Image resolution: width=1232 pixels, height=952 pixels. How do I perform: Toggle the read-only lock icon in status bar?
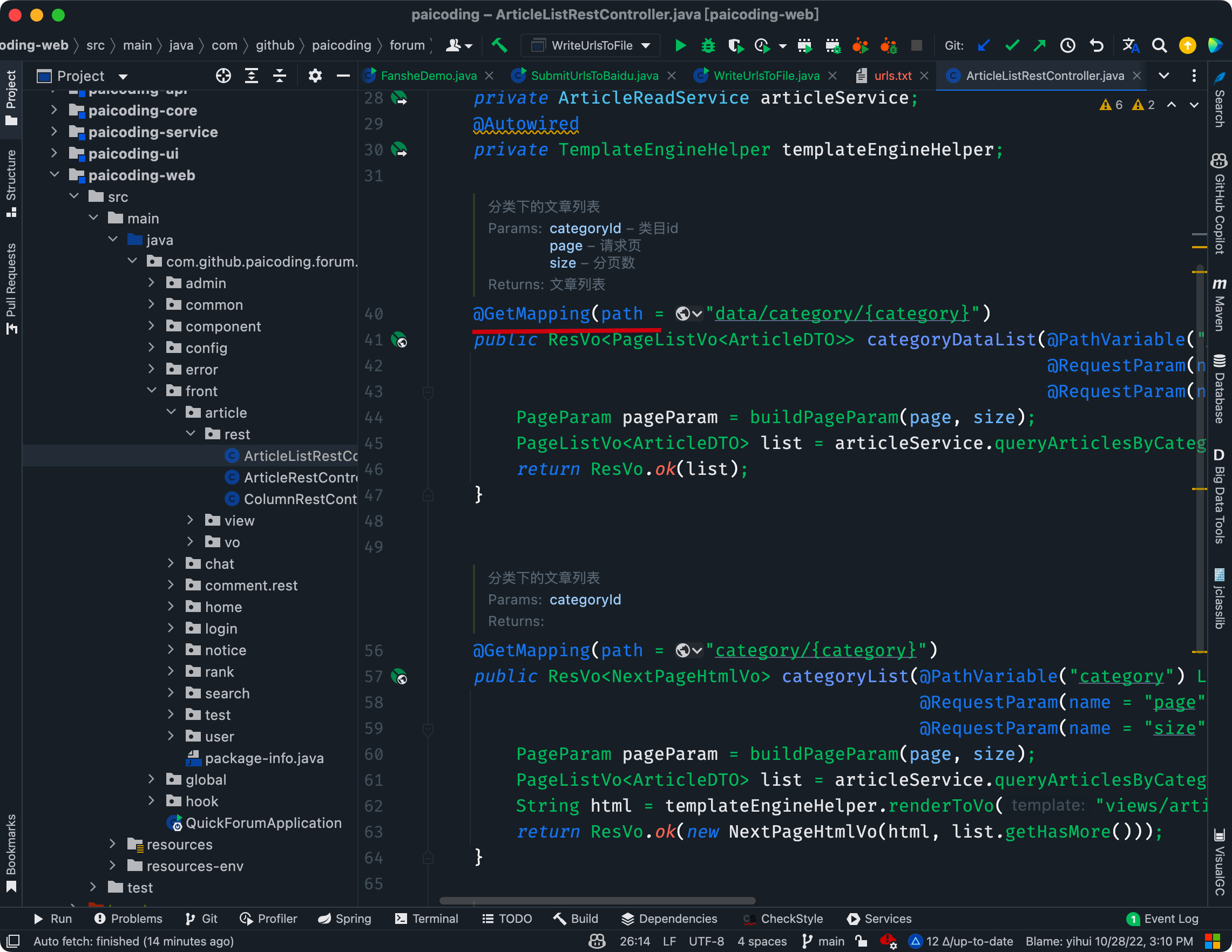pyautogui.click(x=861, y=941)
